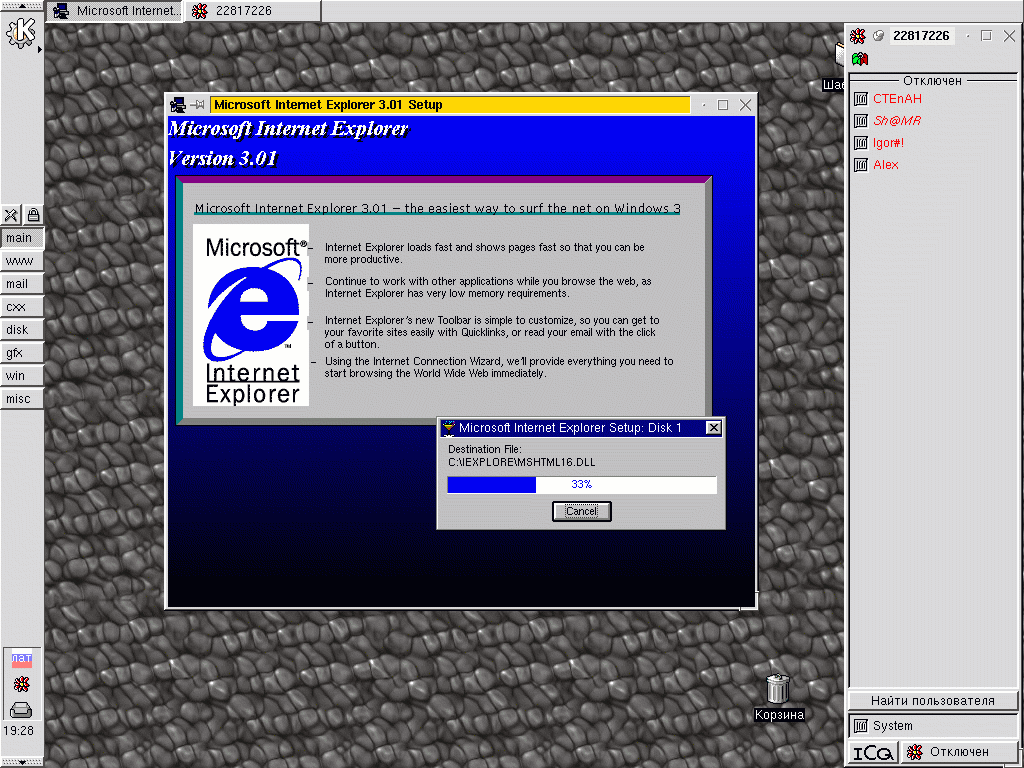The image size is (1024, 768).
Task: Maximize the IE 3.01 Setup window
Action: point(723,104)
